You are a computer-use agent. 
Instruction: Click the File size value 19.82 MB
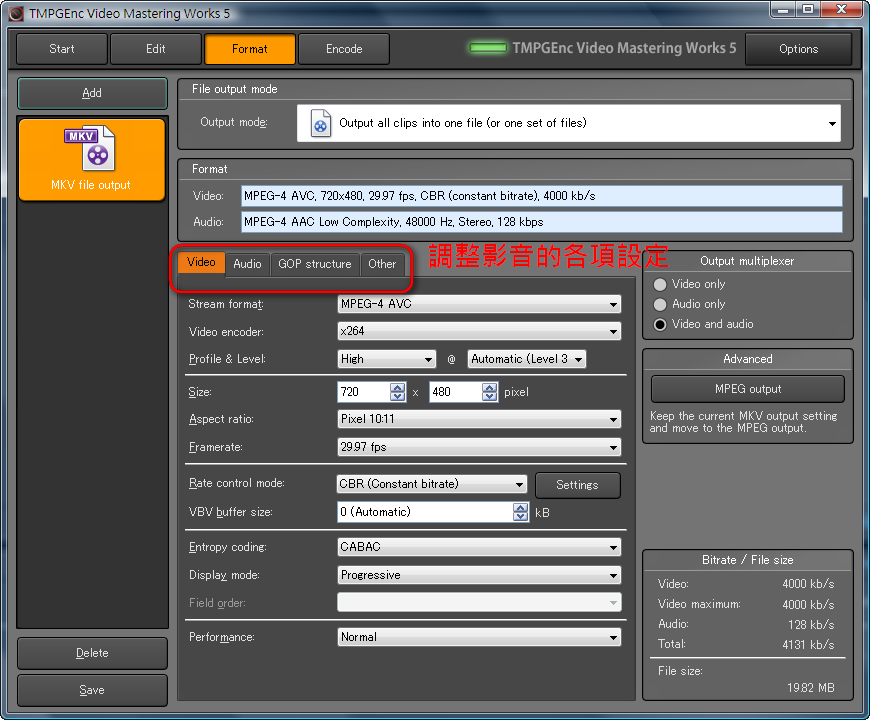pyautogui.click(x=810, y=688)
